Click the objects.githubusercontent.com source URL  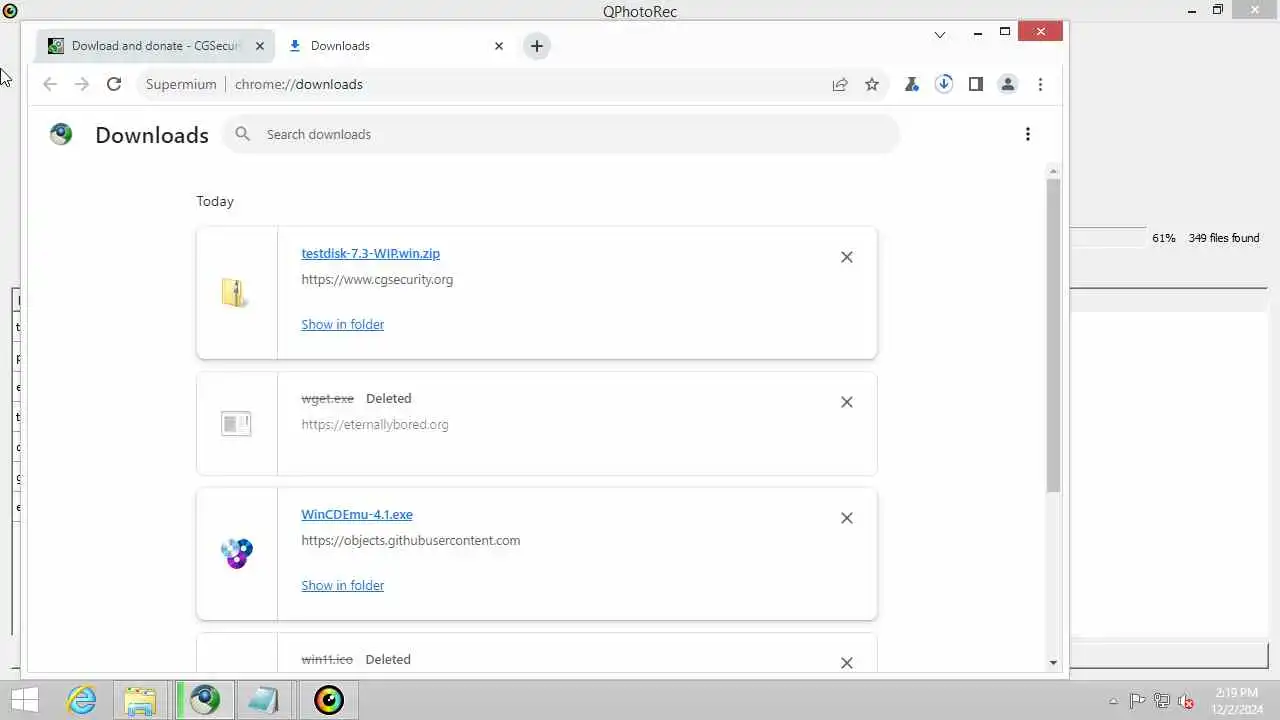point(411,541)
